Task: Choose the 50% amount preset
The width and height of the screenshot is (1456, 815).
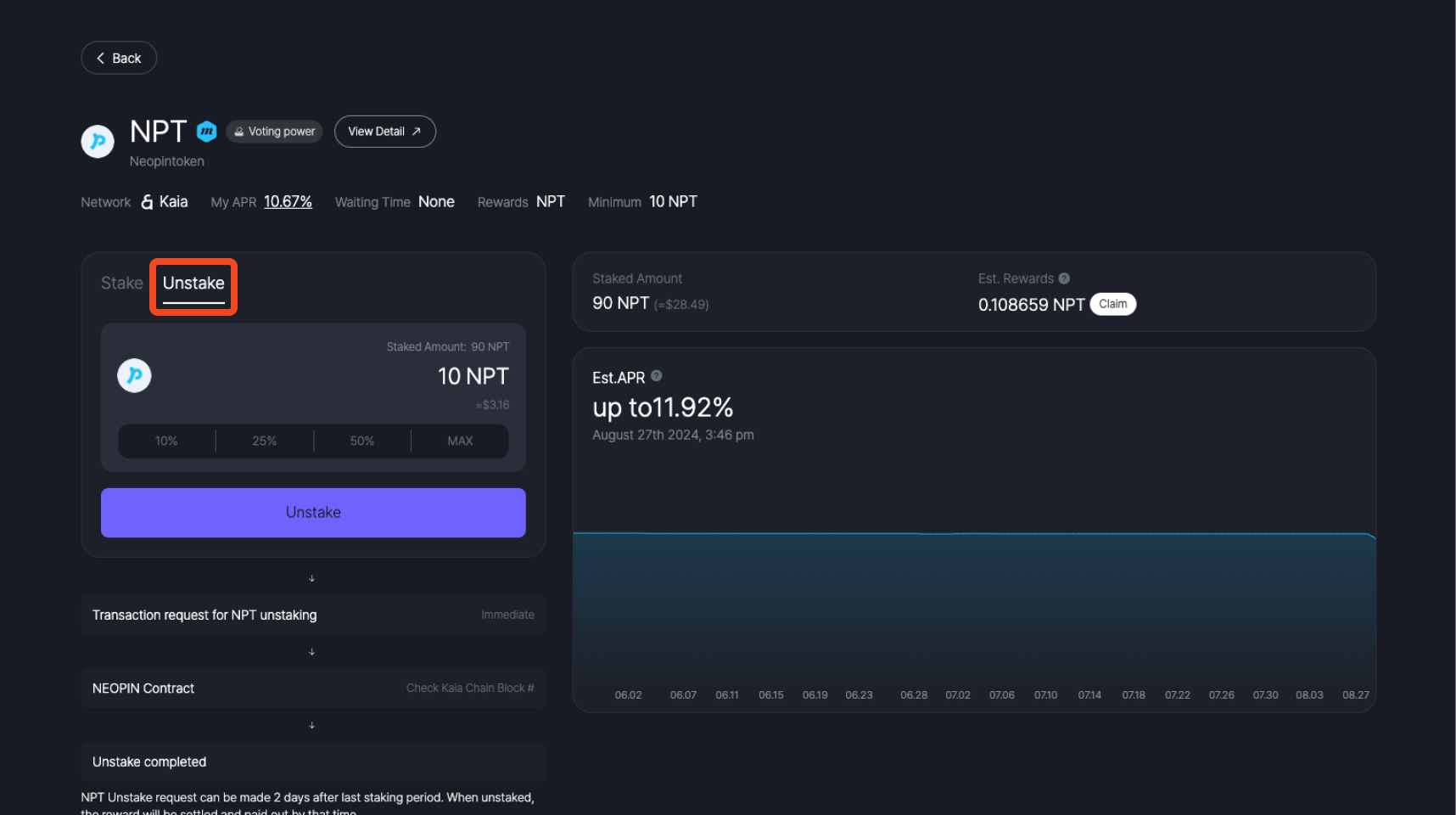Action: point(362,441)
